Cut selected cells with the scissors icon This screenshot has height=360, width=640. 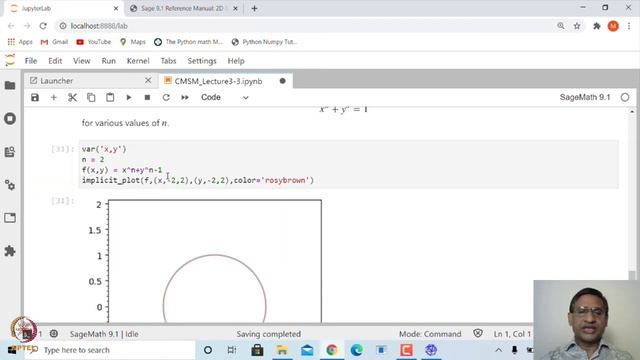[72, 98]
